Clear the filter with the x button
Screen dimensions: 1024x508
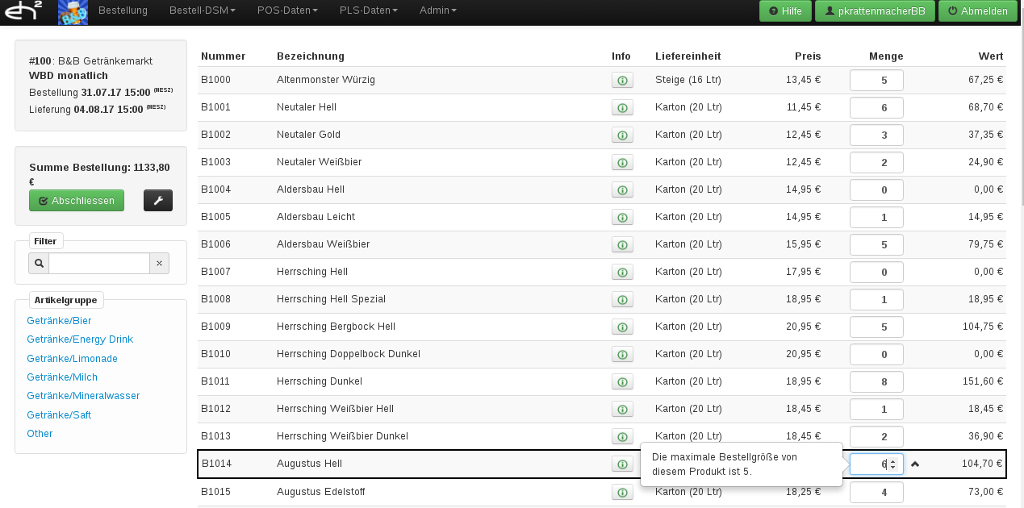tap(159, 263)
